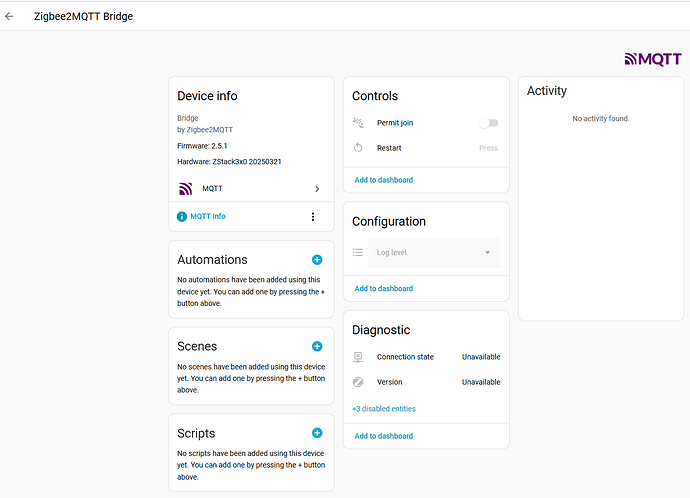This screenshot has width=690, height=498.
Task: Add Configuration entities to dashboard
Action: [383, 289]
